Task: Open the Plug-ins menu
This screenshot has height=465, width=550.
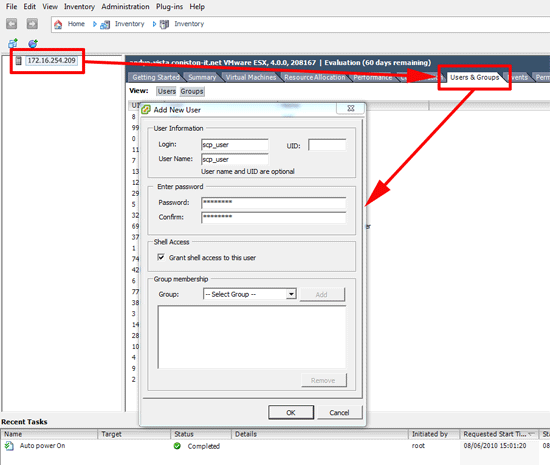Action: click(169, 7)
